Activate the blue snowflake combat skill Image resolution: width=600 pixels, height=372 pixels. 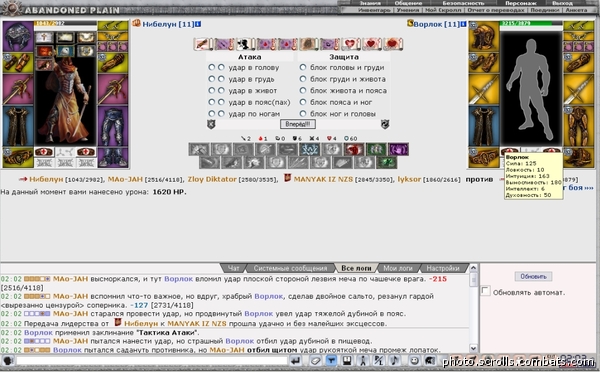(x=309, y=149)
